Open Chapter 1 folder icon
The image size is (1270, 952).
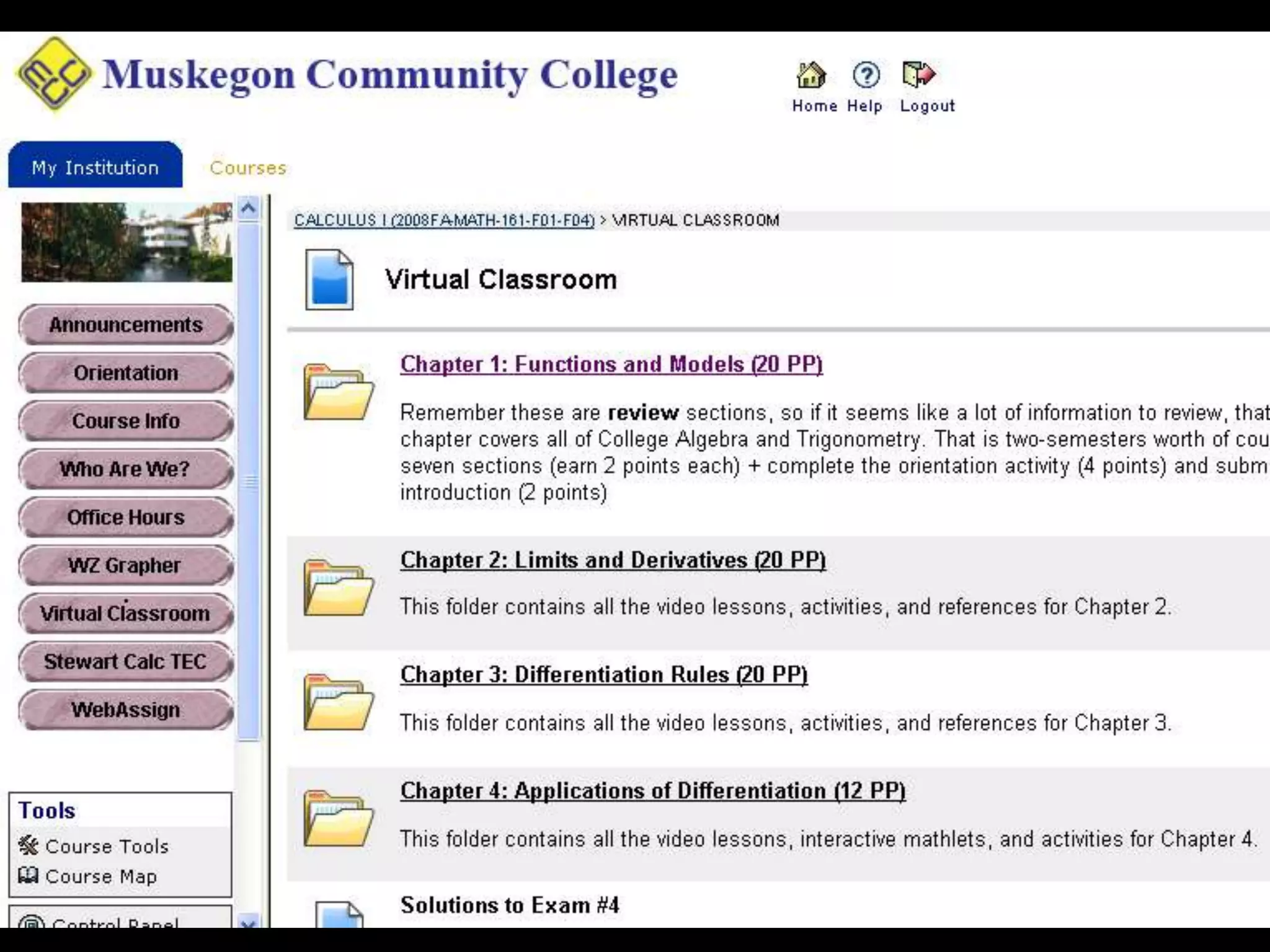[338, 392]
